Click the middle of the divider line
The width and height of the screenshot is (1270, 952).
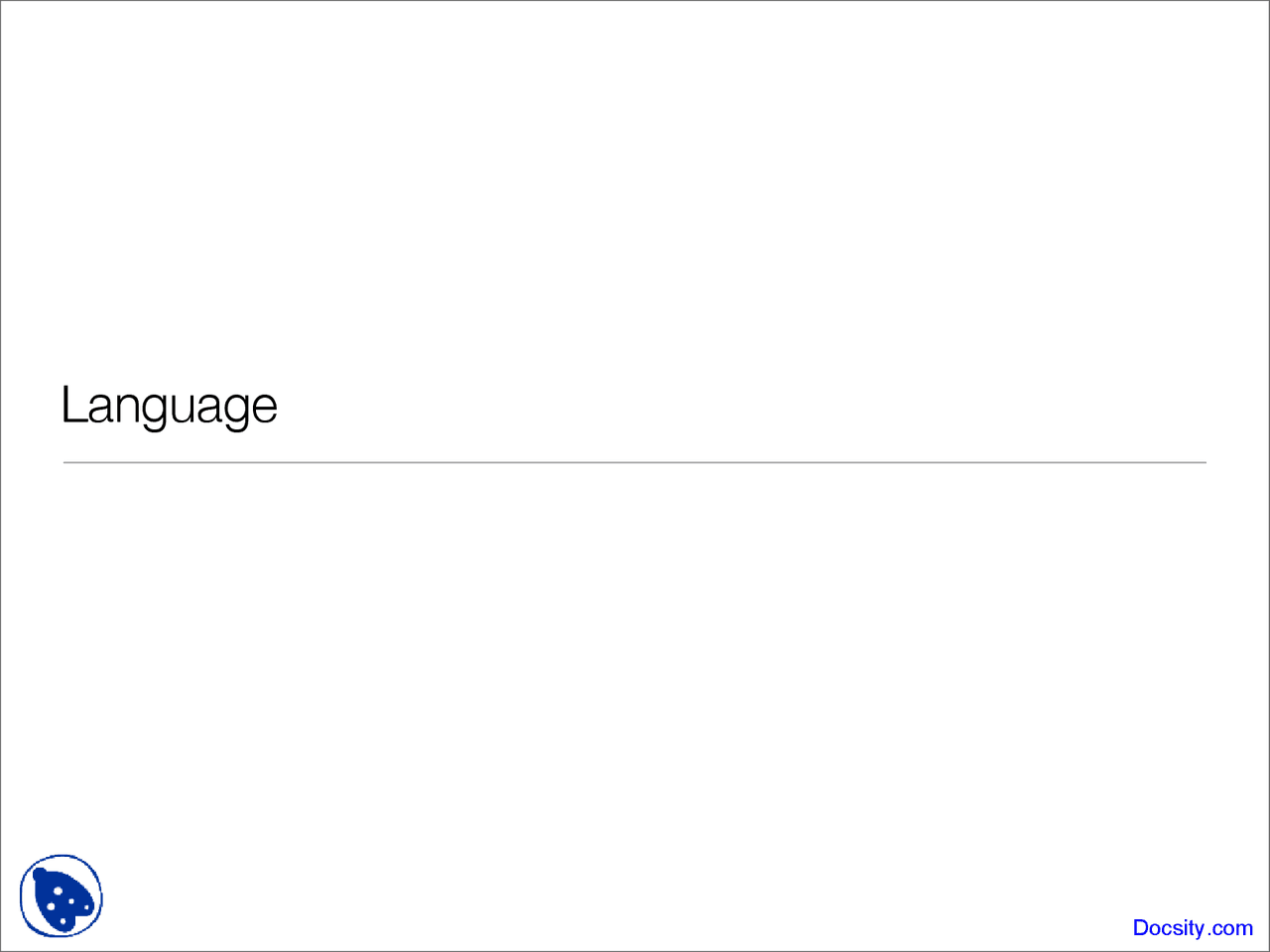coord(635,462)
